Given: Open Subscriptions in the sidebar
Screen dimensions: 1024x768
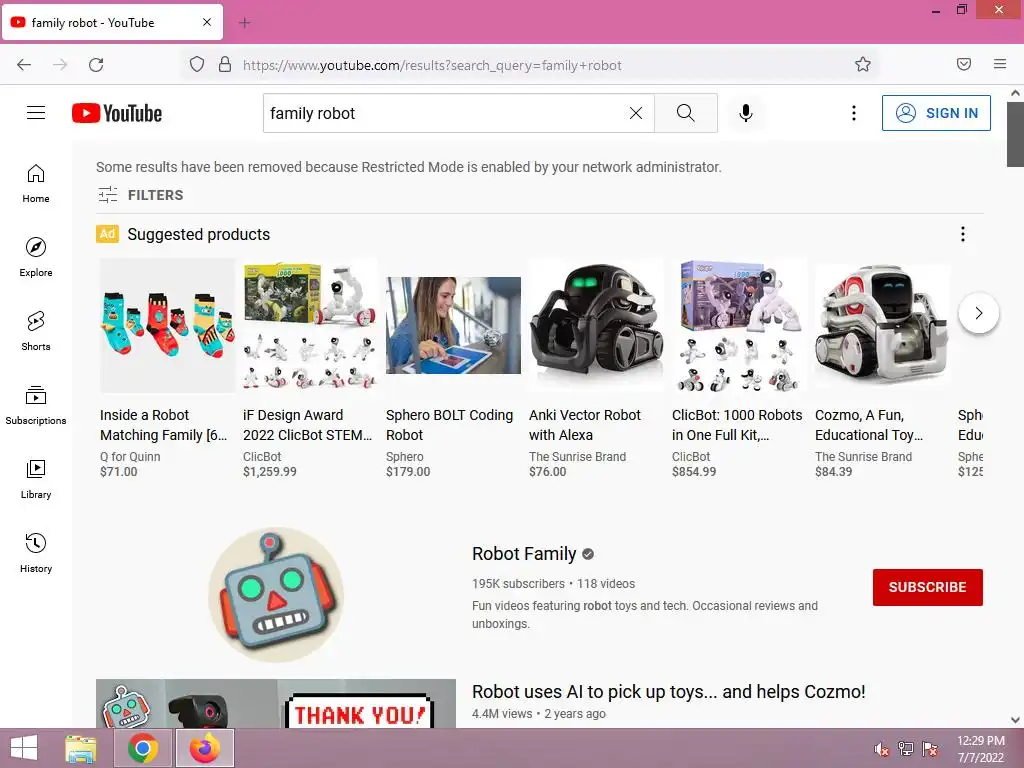Looking at the screenshot, I should pyautogui.click(x=36, y=406).
